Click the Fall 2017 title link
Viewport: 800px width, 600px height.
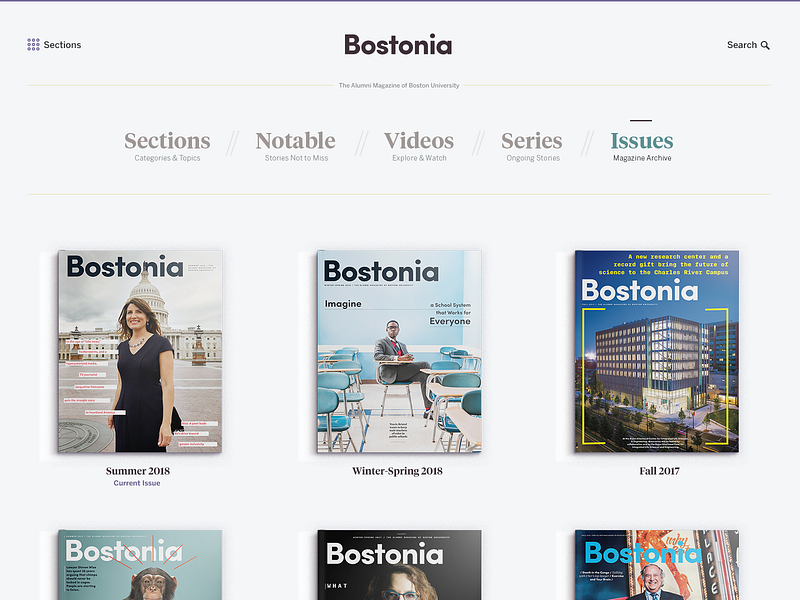click(659, 471)
